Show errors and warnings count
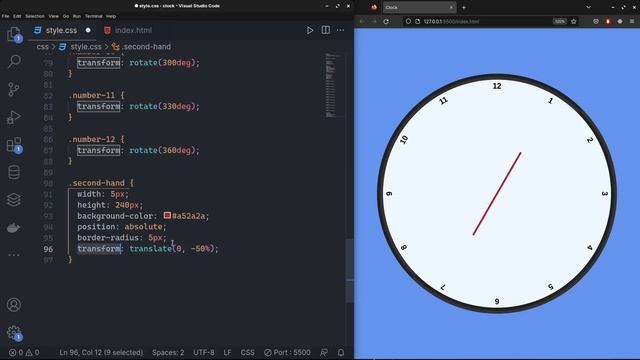This screenshot has height=360, width=640. (x=24, y=352)
